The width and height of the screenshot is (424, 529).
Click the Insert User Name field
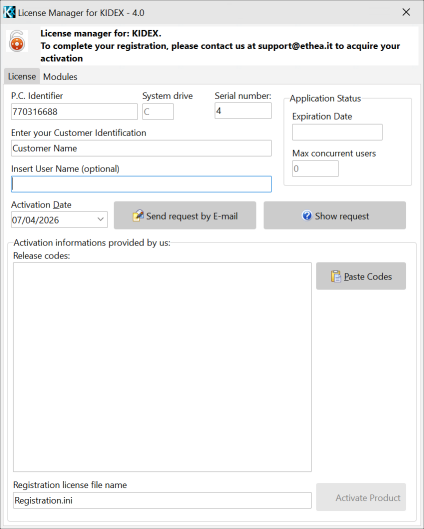(141, 184)
